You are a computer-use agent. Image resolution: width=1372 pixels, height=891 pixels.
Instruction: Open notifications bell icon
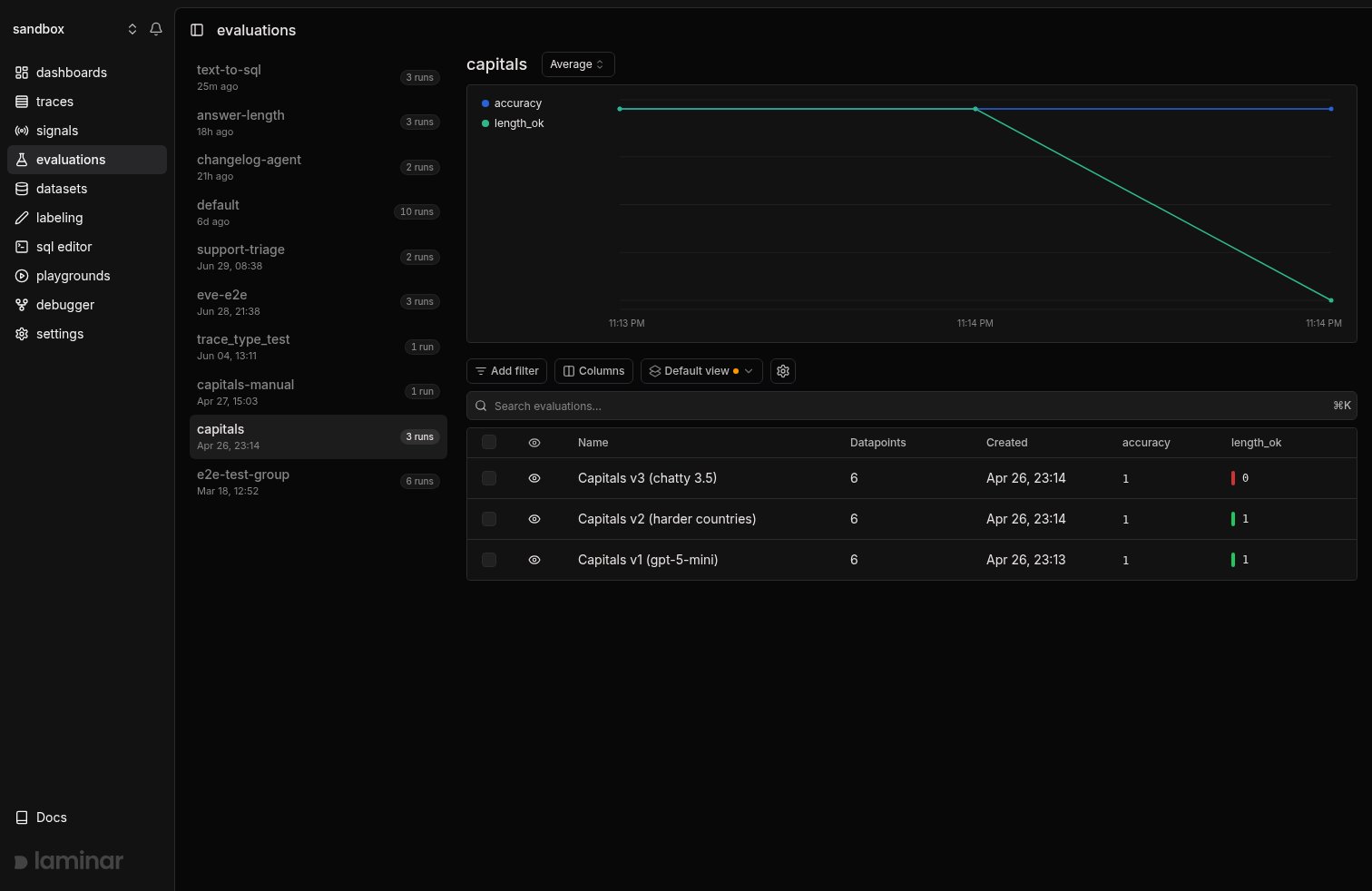pos(156,29)
